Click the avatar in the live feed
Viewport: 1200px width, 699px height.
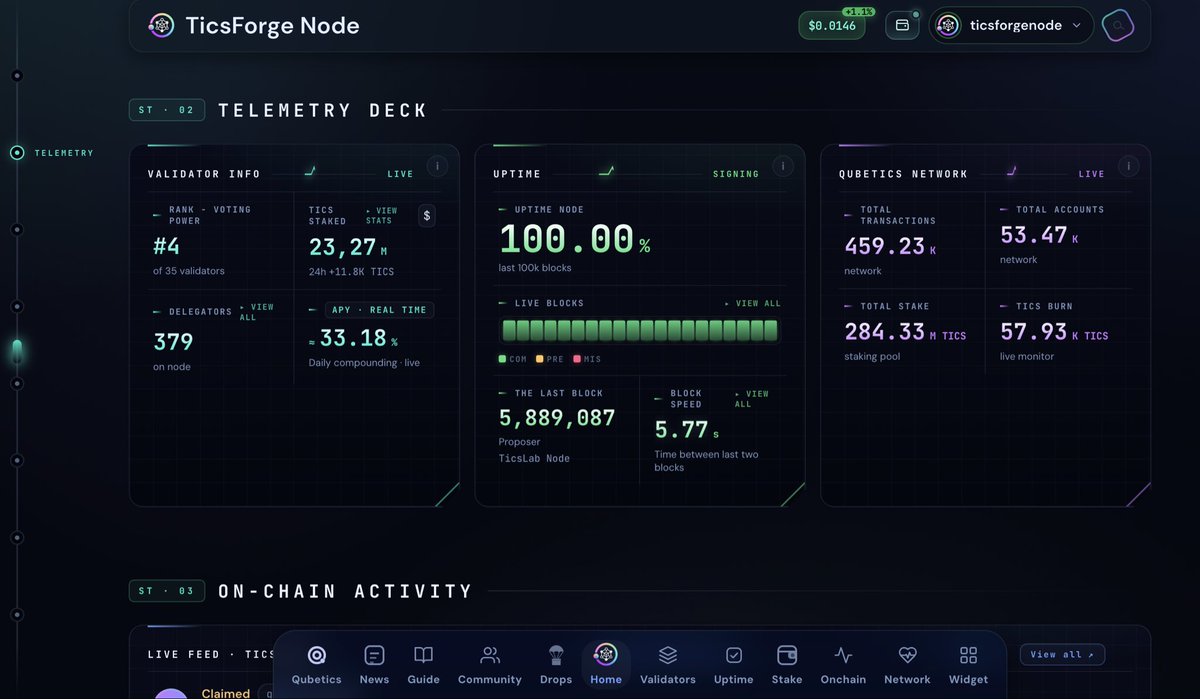171,693
